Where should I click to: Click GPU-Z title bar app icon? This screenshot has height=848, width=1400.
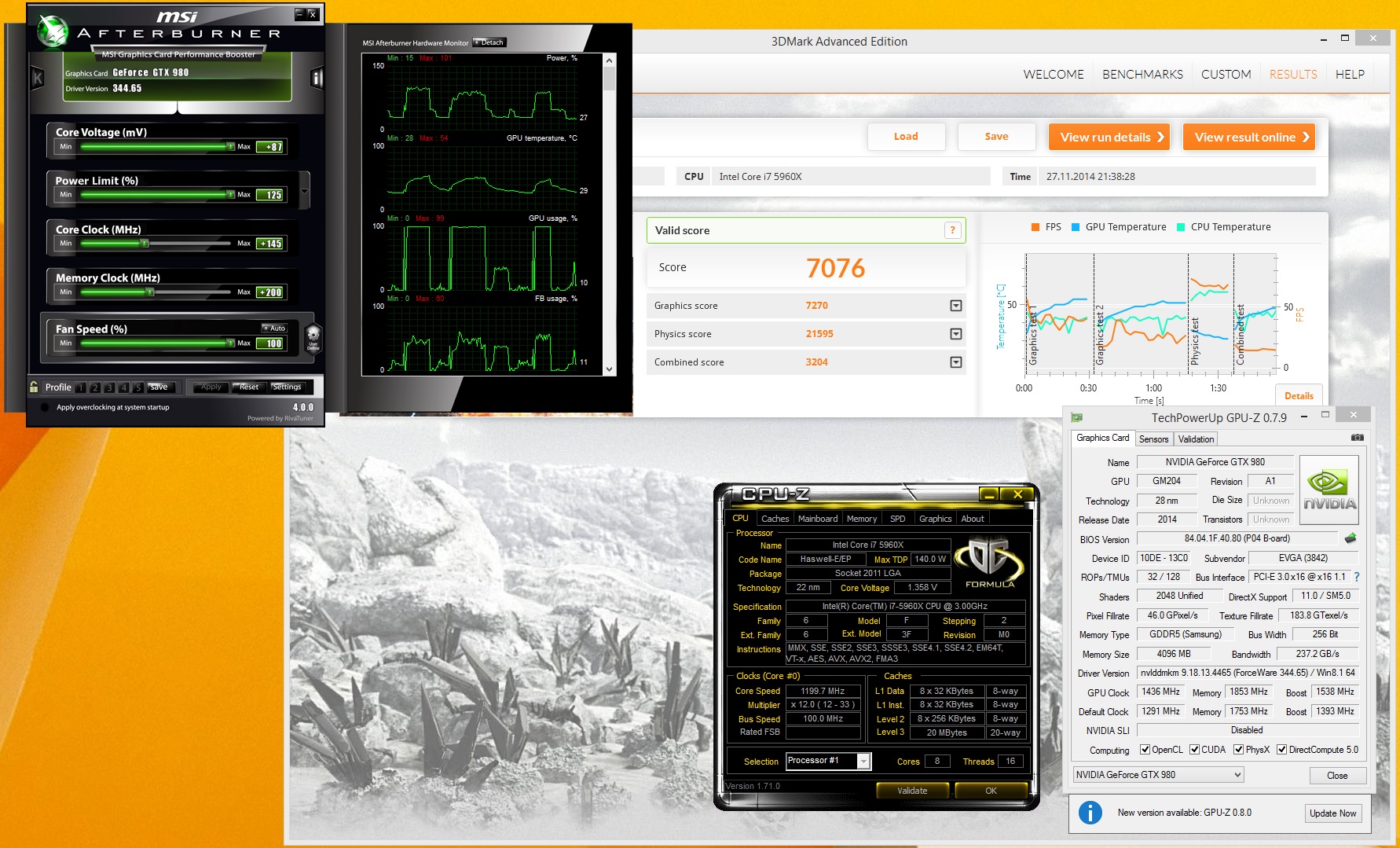click(x=1076, y=417)
